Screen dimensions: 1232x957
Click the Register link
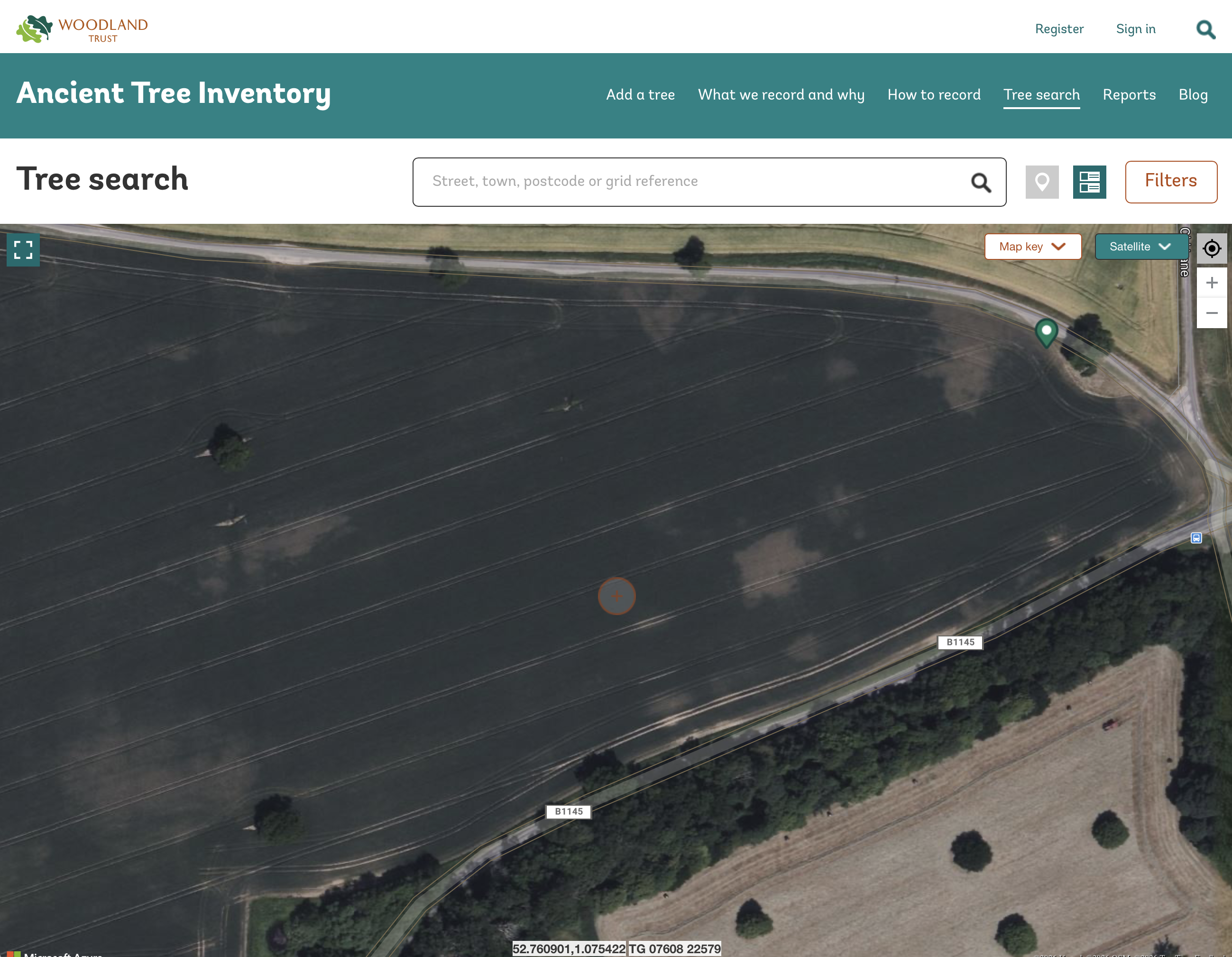pos(1059,29)
